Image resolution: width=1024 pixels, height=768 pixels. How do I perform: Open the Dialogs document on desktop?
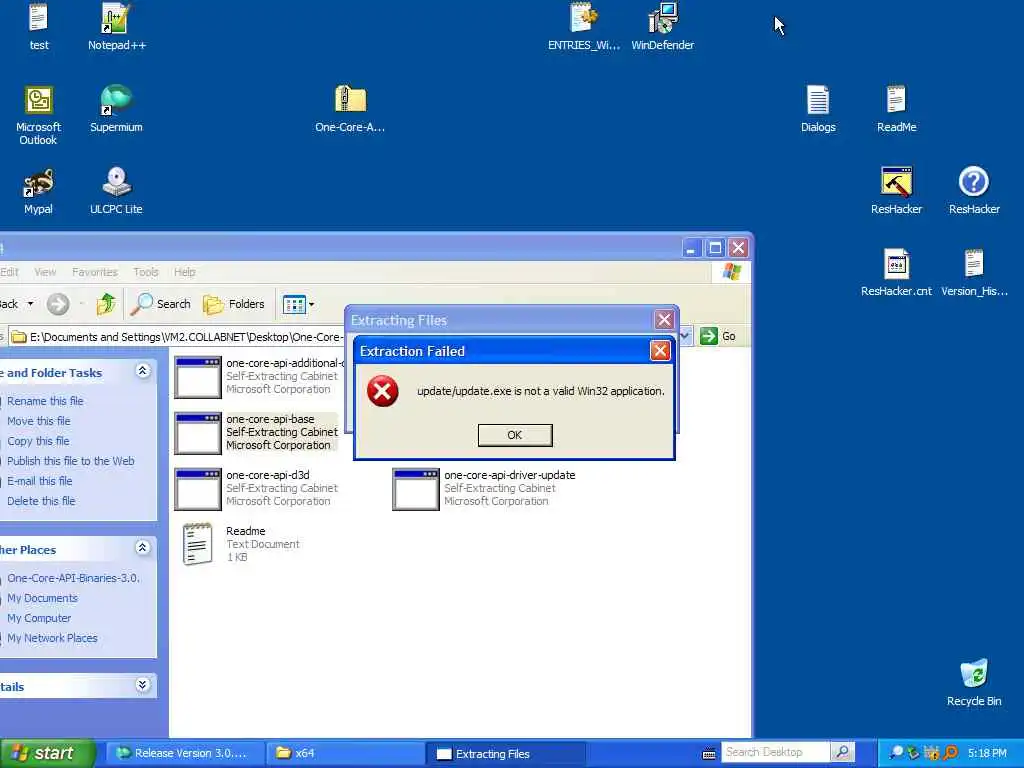click(x=818, y=108)
